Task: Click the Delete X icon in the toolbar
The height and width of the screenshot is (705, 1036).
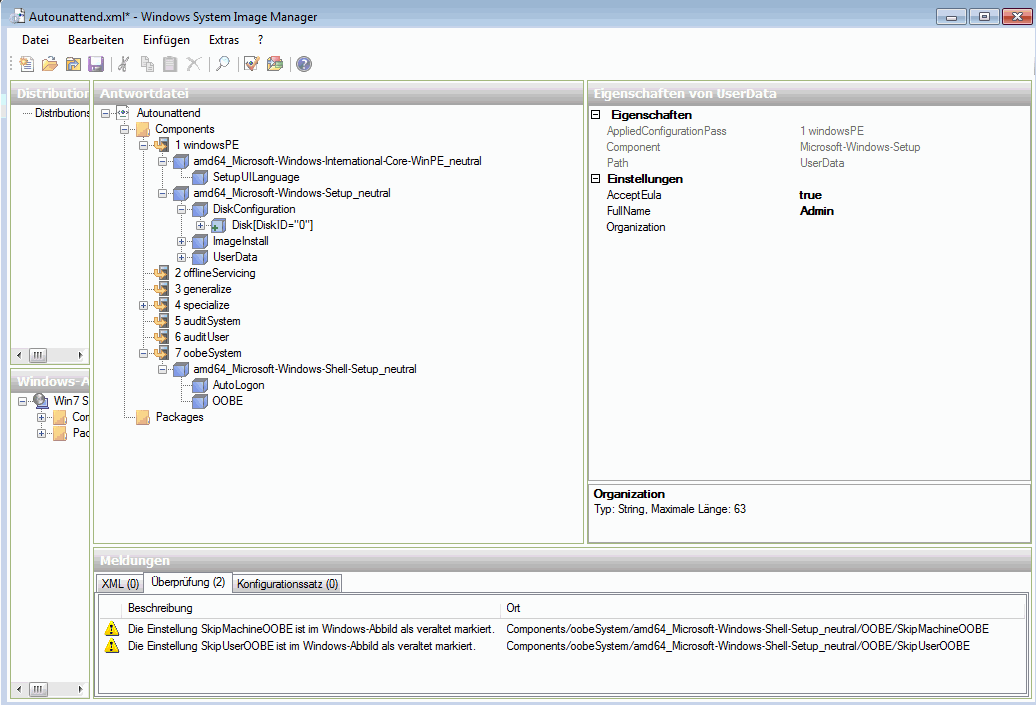Action: pos(194,64)
